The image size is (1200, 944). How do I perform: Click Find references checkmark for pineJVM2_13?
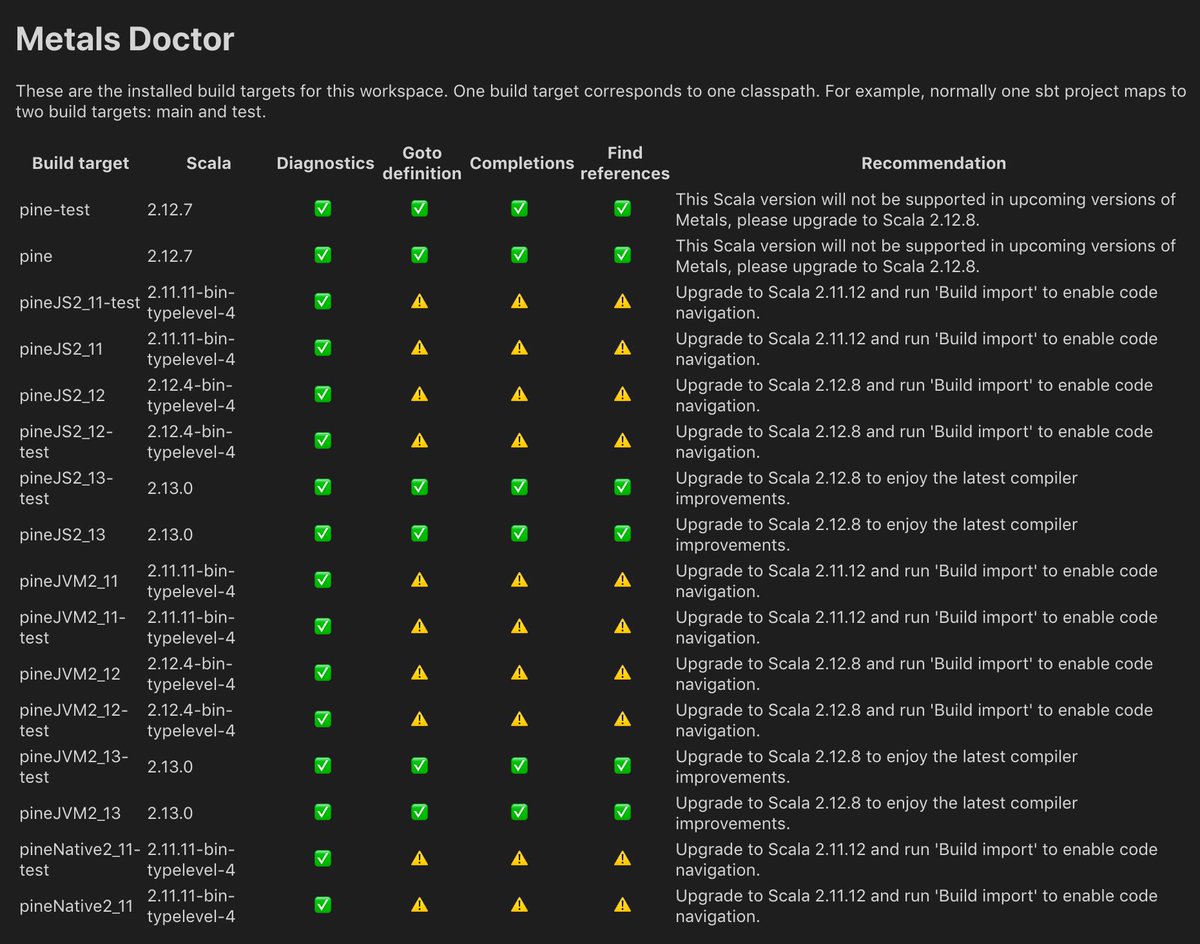point(622,813)
